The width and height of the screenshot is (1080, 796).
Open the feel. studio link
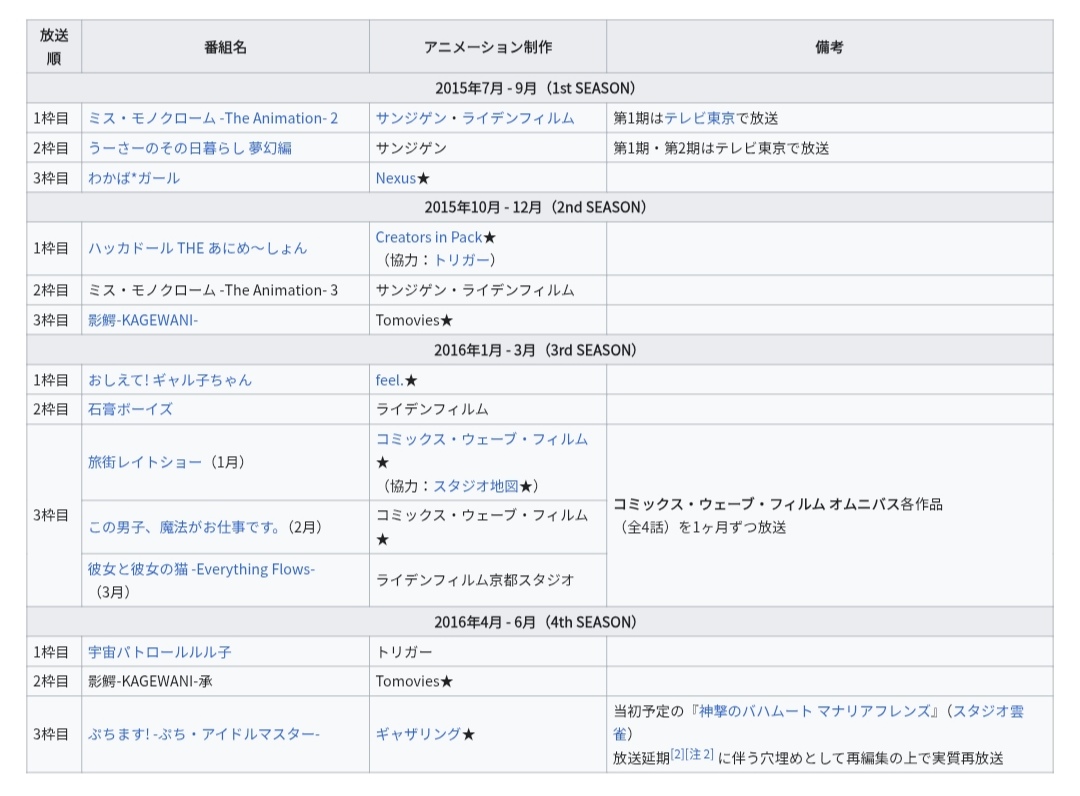coord(389,380)
